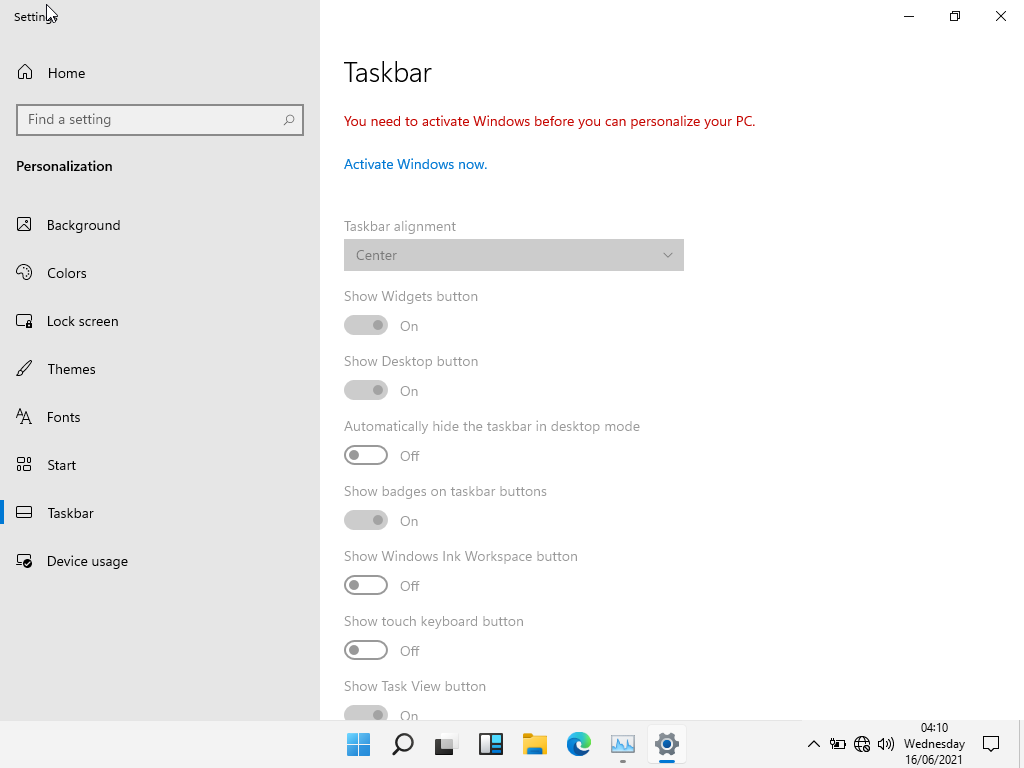Click the Fonts icon
This screenshot has width=1024, height=768.
tap(24, 417)
